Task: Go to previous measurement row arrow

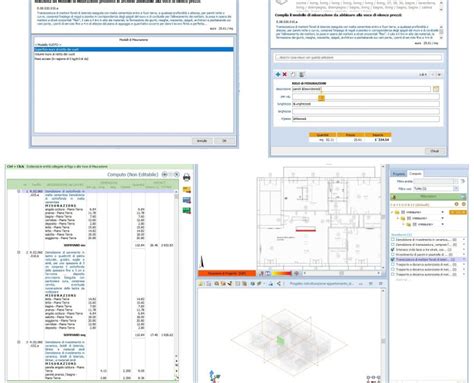Action: coord(433,75)
